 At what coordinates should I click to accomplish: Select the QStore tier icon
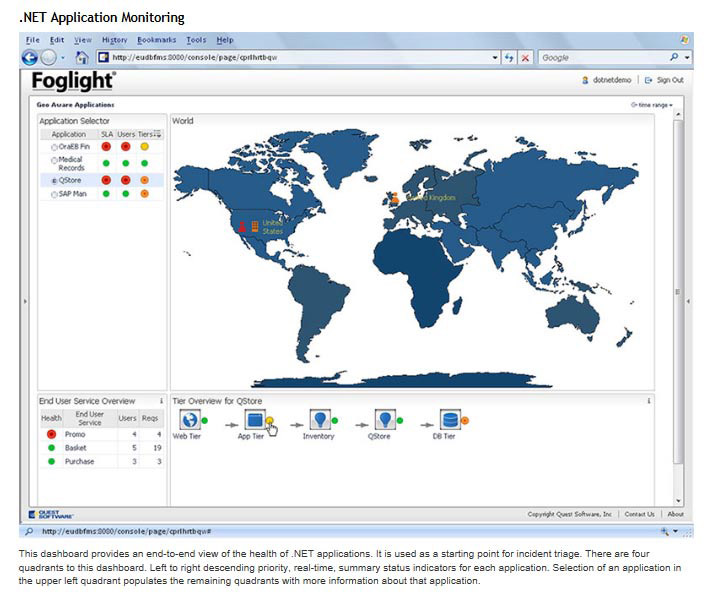[x=385, y=419]
